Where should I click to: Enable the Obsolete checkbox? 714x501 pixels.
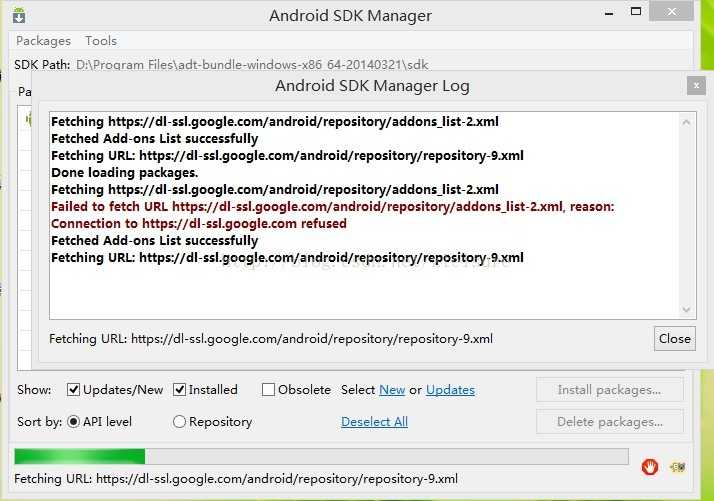268,390
